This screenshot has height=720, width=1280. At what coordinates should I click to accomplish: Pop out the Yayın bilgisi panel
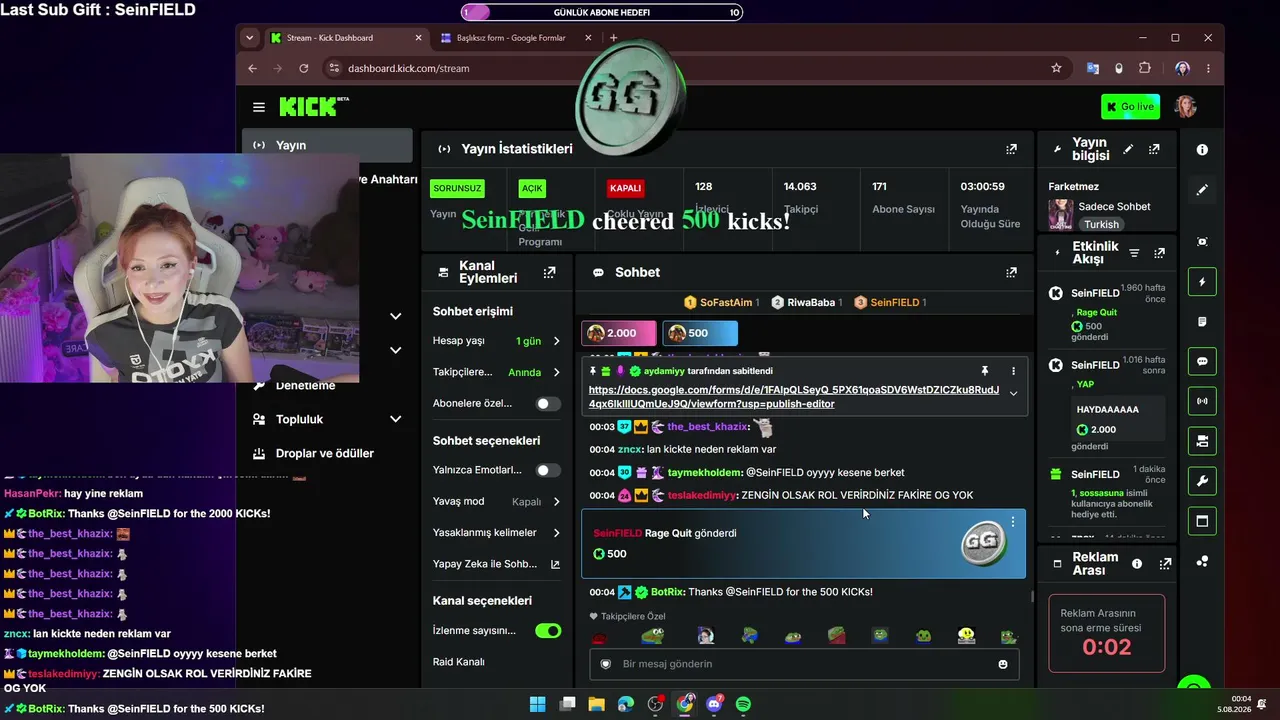1154,149
